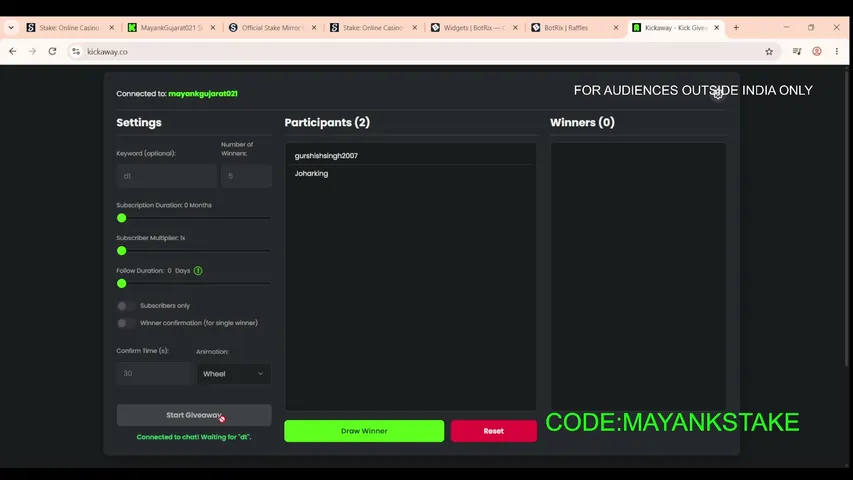Image resolution: width=853 pixels, height=480 pixels.
Task: Close the MayankGujarat021 tab
Action: [213, 27]
